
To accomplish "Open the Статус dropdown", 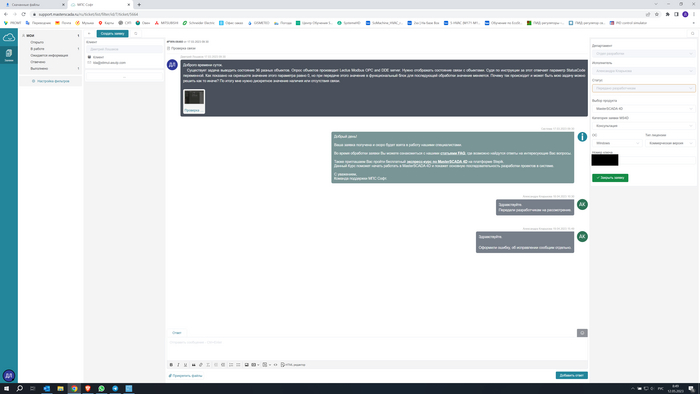I will 644,88.
